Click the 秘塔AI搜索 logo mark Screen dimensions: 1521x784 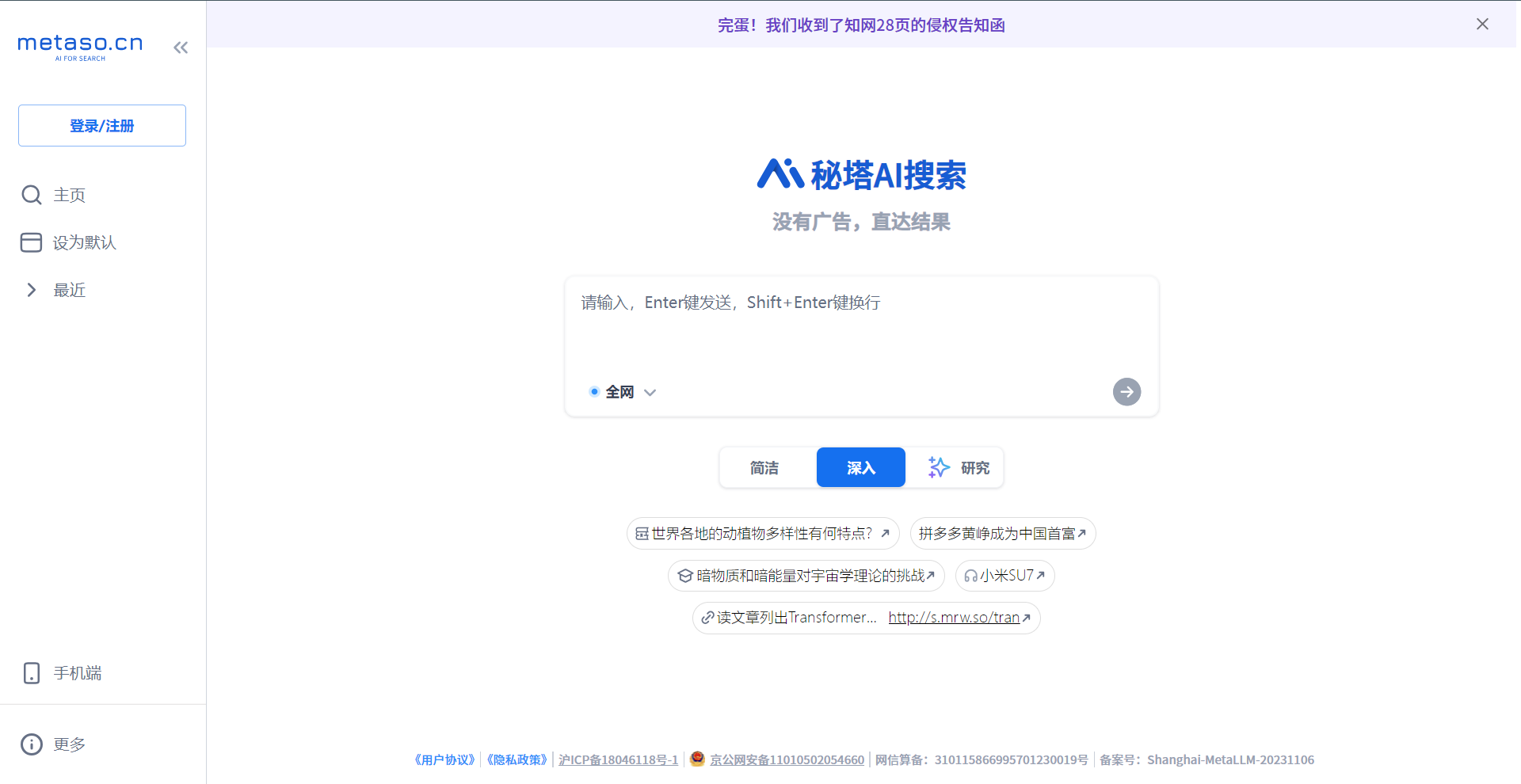780,174
